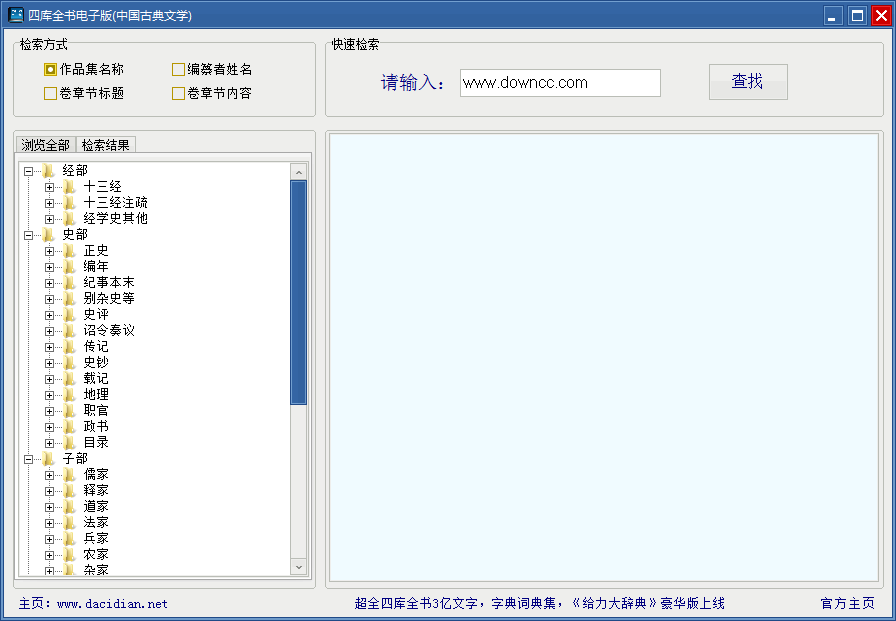Click the 道家 folder icon
896x621 pixels.
[x=66, y=505]
